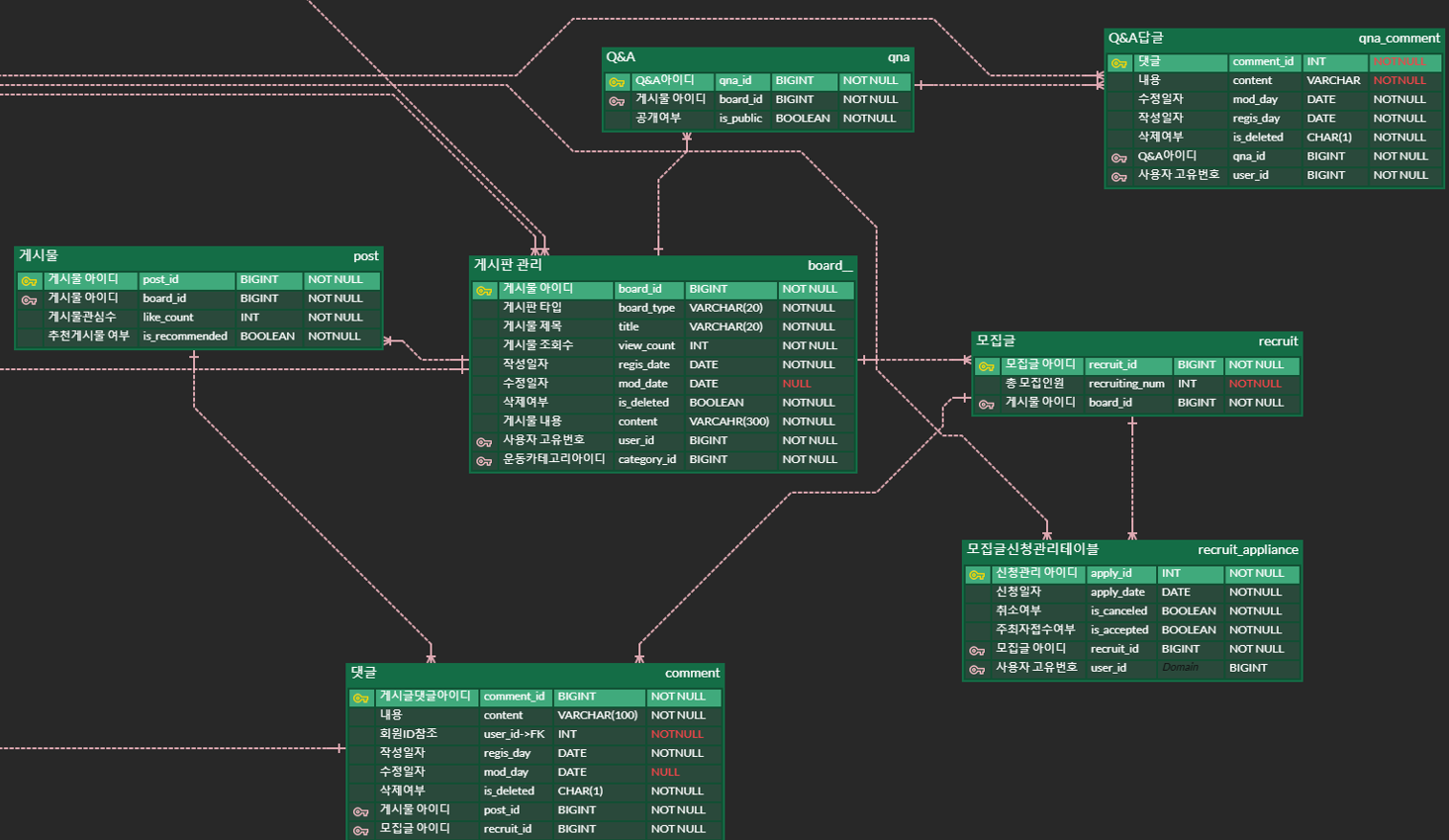Click the '게시물관심수' row label
The image size is (1449, 840).
coord(82,317)
